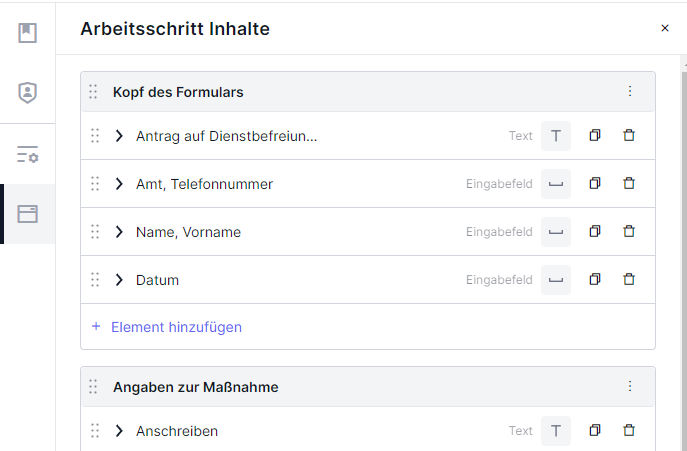The width and height of the screenshot is (687, 451).
Task: Expand the Name, Vorname row
Action: tap(119, 232)
